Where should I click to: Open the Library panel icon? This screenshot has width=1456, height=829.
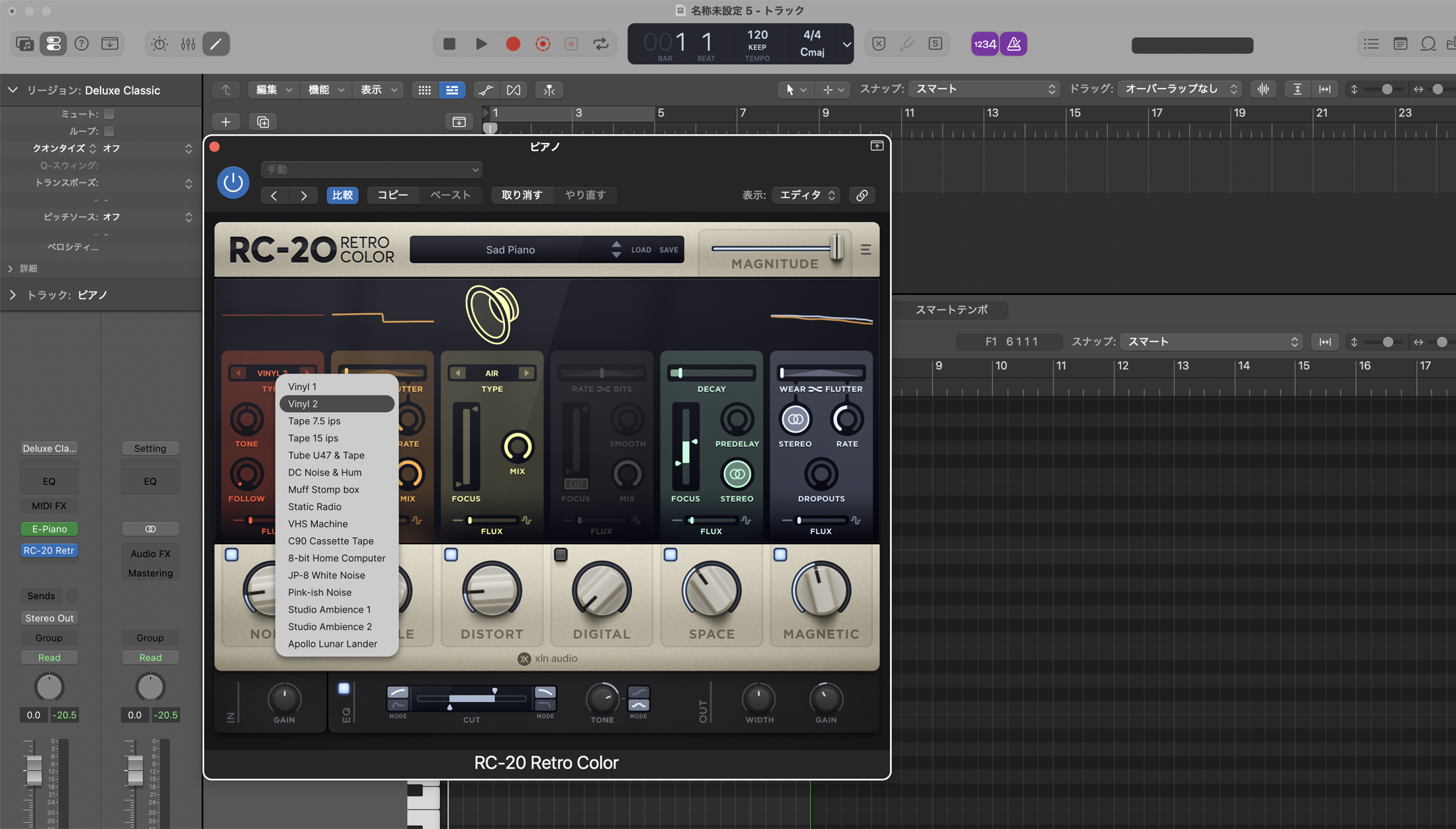(24, 44)
